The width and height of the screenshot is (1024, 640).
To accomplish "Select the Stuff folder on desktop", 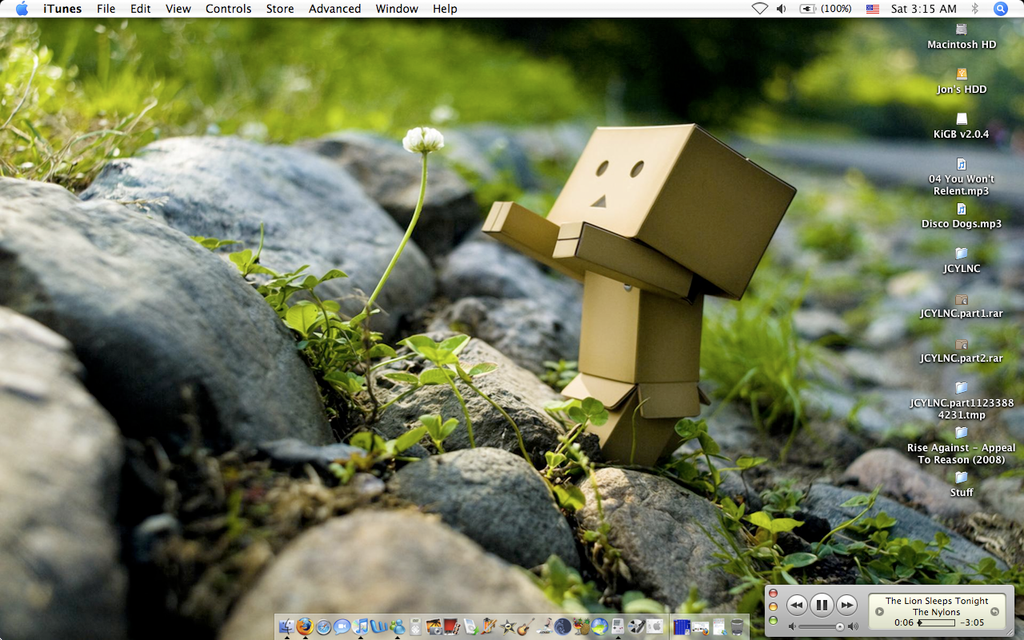I will 961,485.
